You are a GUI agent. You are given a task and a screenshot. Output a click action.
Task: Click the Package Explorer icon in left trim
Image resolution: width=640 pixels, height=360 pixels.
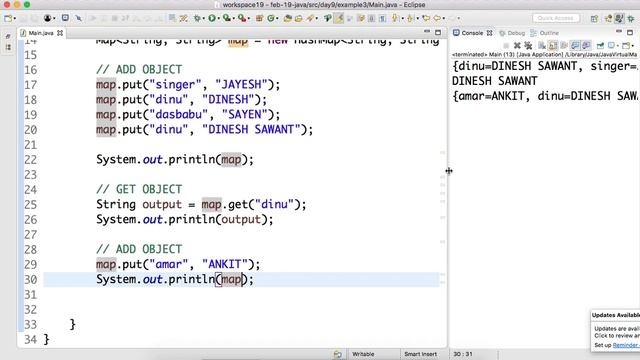(8, 48)
